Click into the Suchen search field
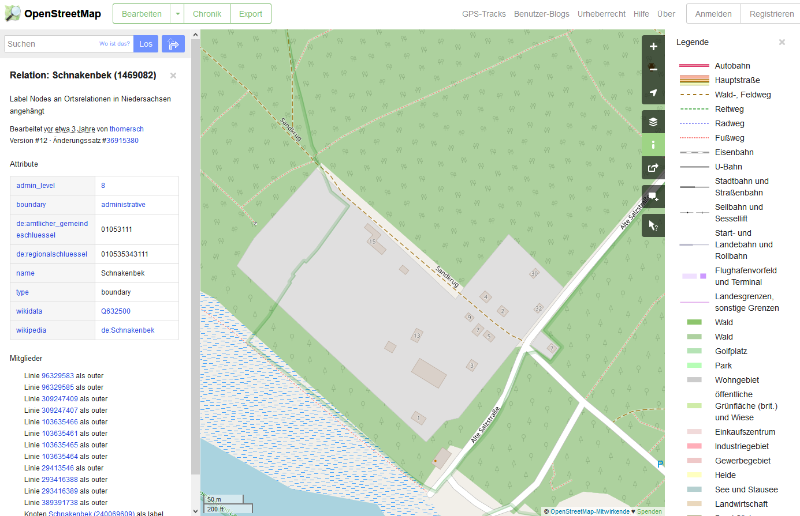 pos(50,44)
